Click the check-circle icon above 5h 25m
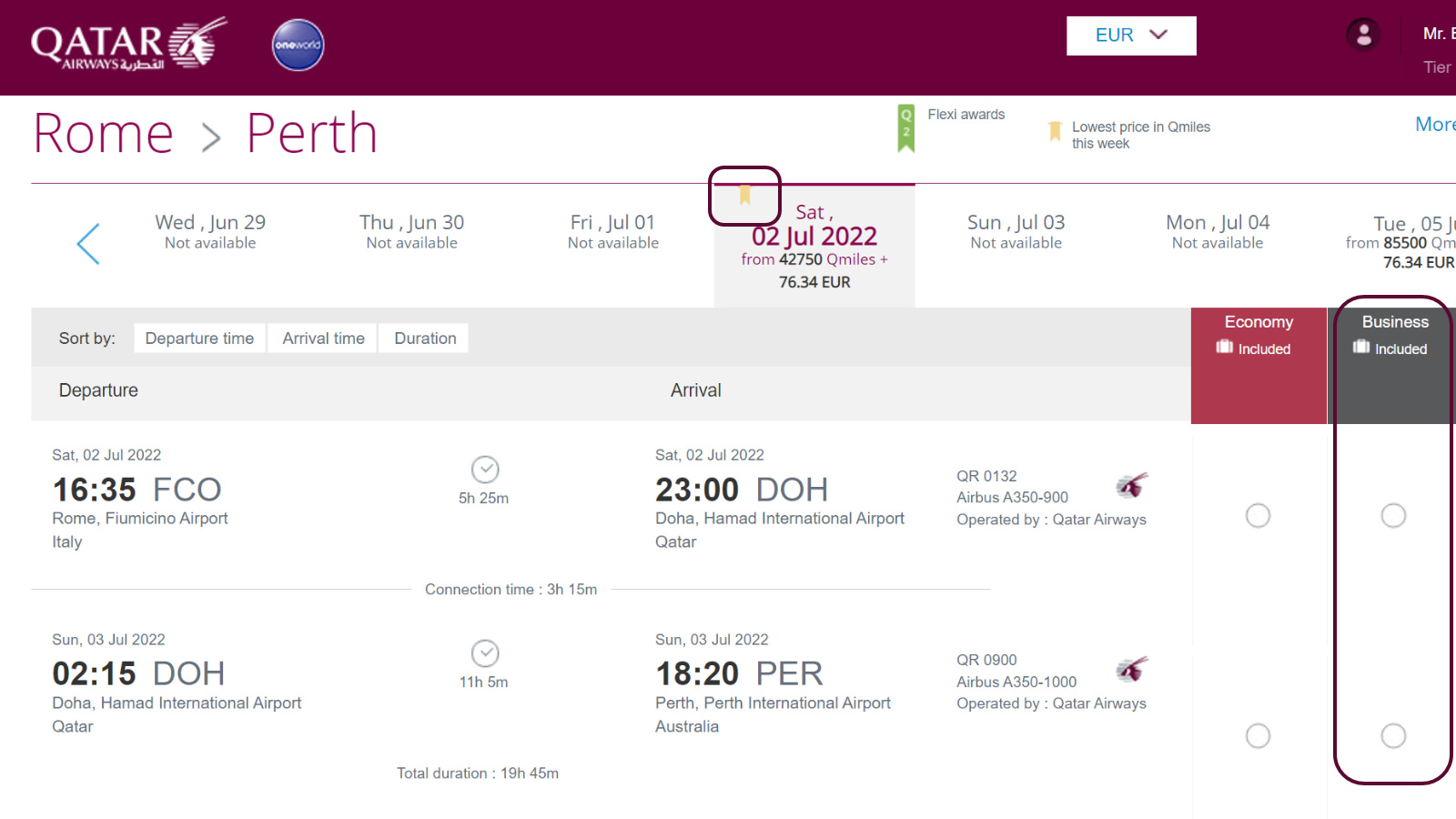This screenshot has width=1456, height=819. click(485, 470)
